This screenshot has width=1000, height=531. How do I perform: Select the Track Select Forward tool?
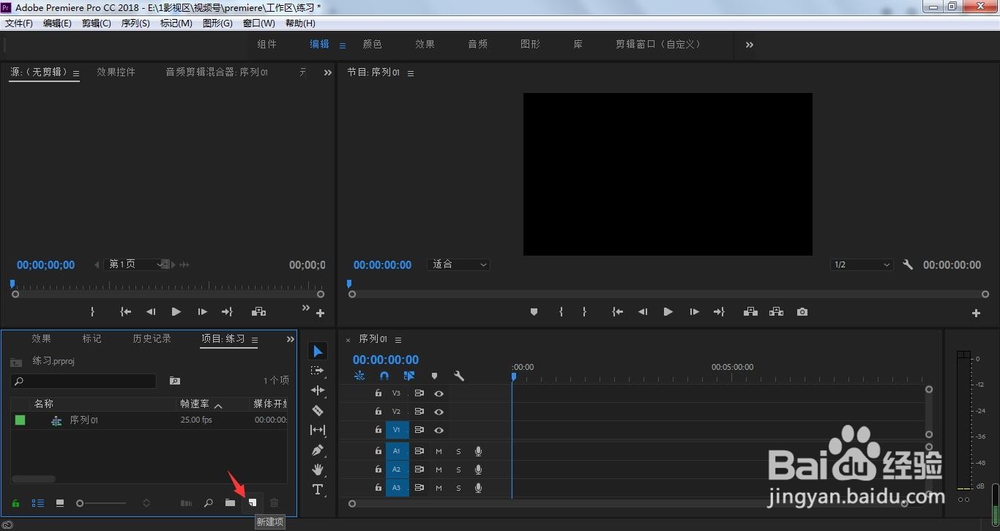click(x=318, y=370)
